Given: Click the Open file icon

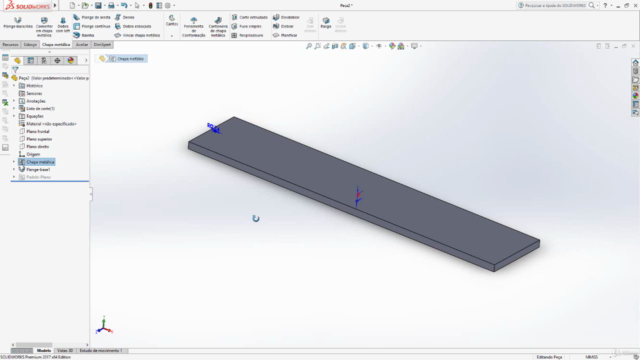Looking at the screenshot, I should [85, 5].
